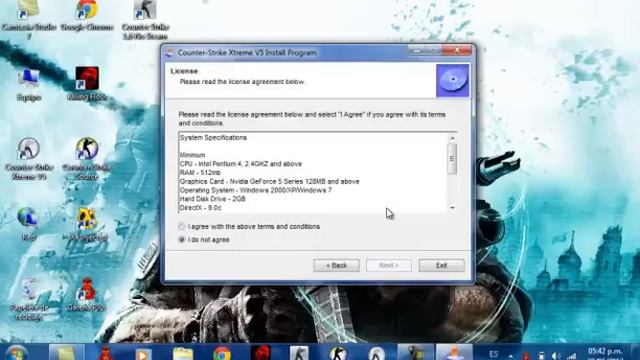Click the red system tray icon
640x360 pixels.
(x=526, y=356)
